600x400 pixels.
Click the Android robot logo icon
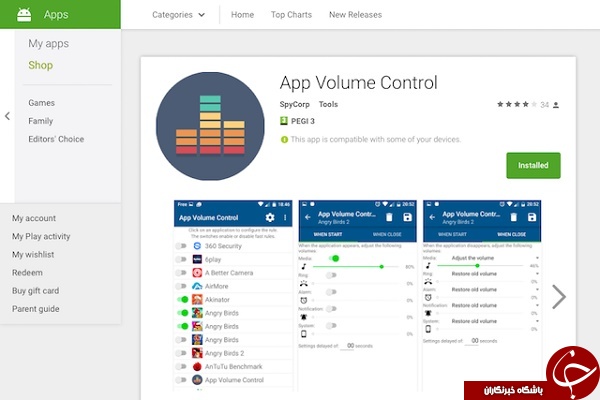click(24, 15)
